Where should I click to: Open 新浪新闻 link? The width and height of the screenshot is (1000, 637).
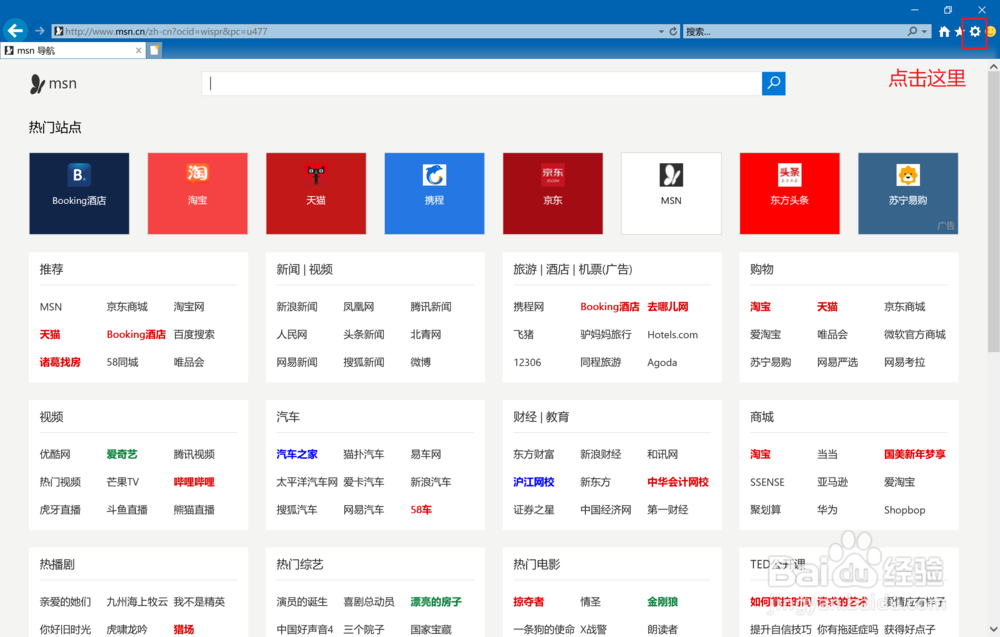(297, 307)
